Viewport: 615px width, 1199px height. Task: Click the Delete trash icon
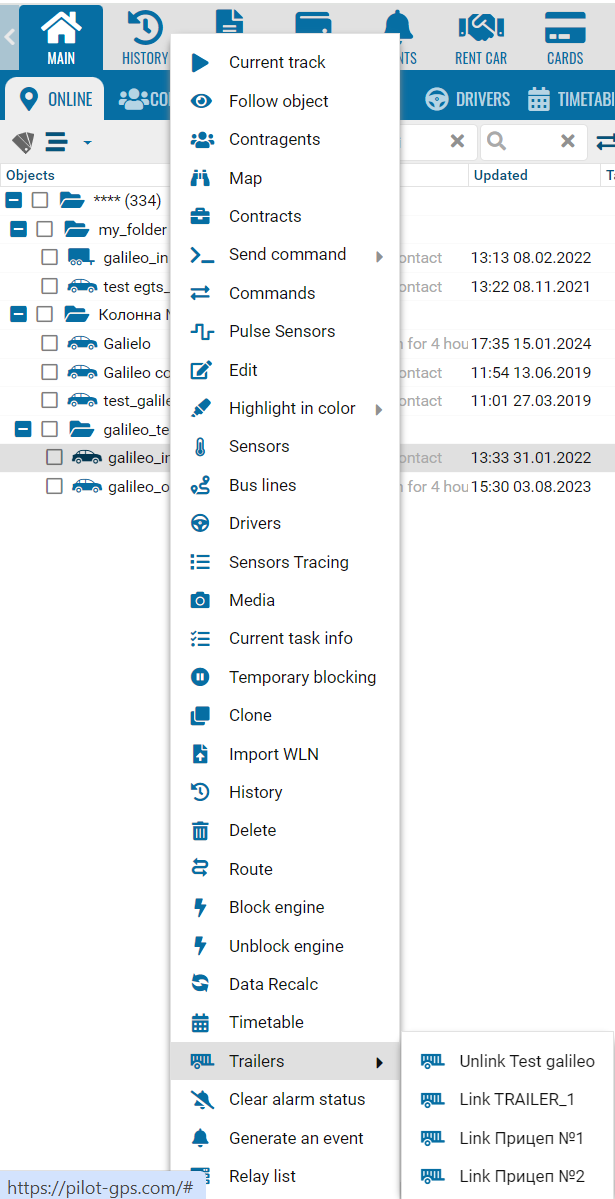[x=201, y=830]
